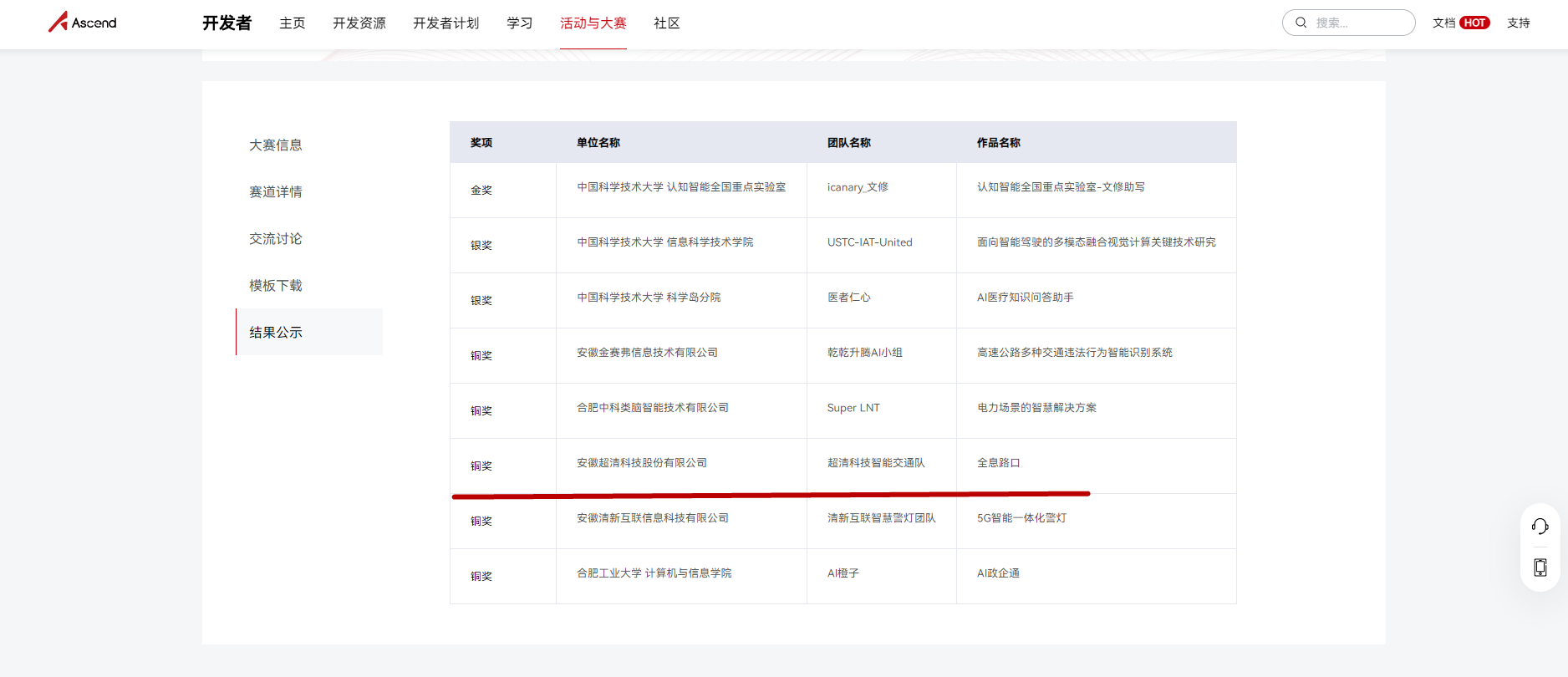The height and width of the screenshot is (677, 1568).
Task: Open the 开发者 heading link
Action: [227, 23]
